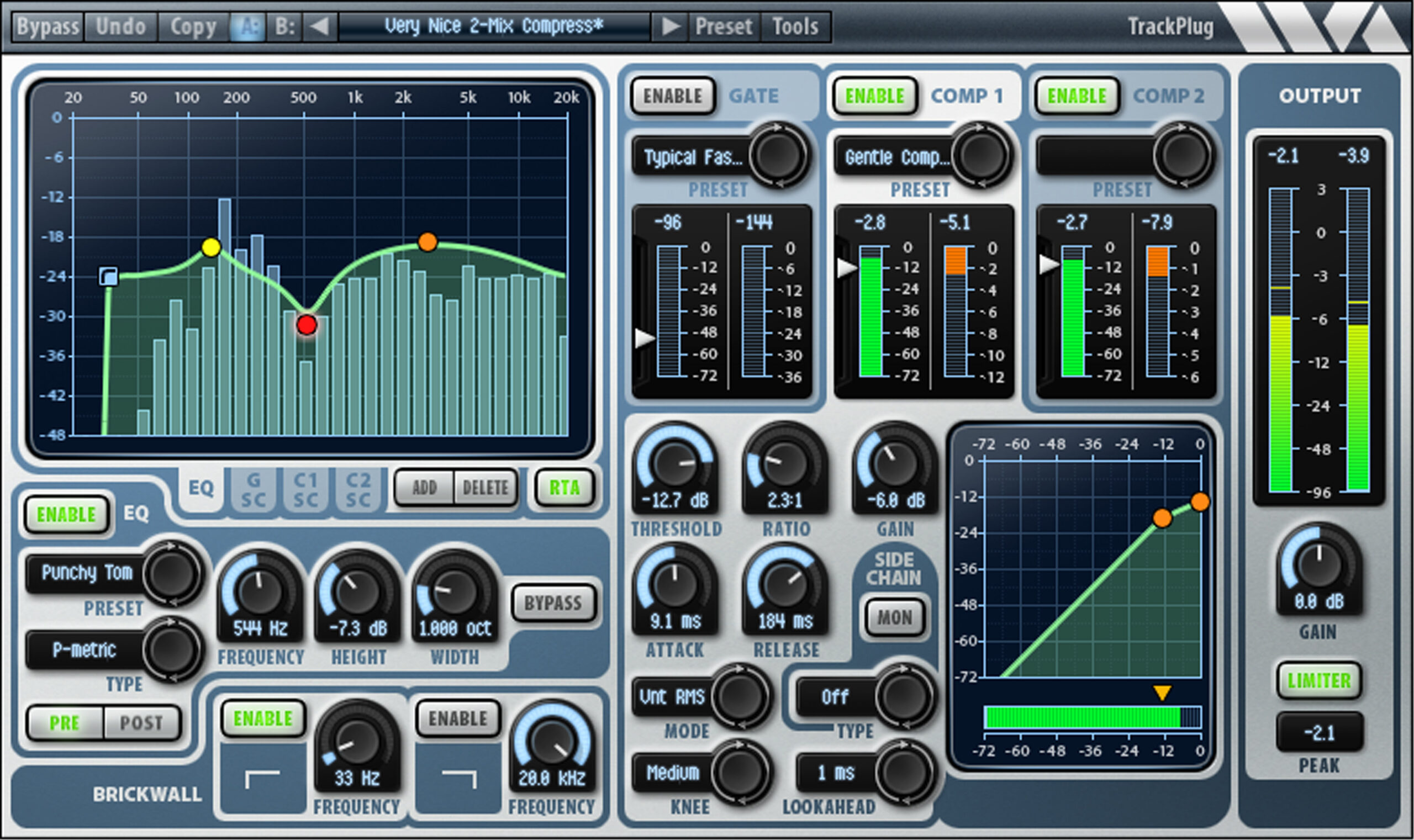Screen dimensions: 1414x840
Task: Click the compressor Gain knob -6.0 dB
Action: [x=895, y=463]
